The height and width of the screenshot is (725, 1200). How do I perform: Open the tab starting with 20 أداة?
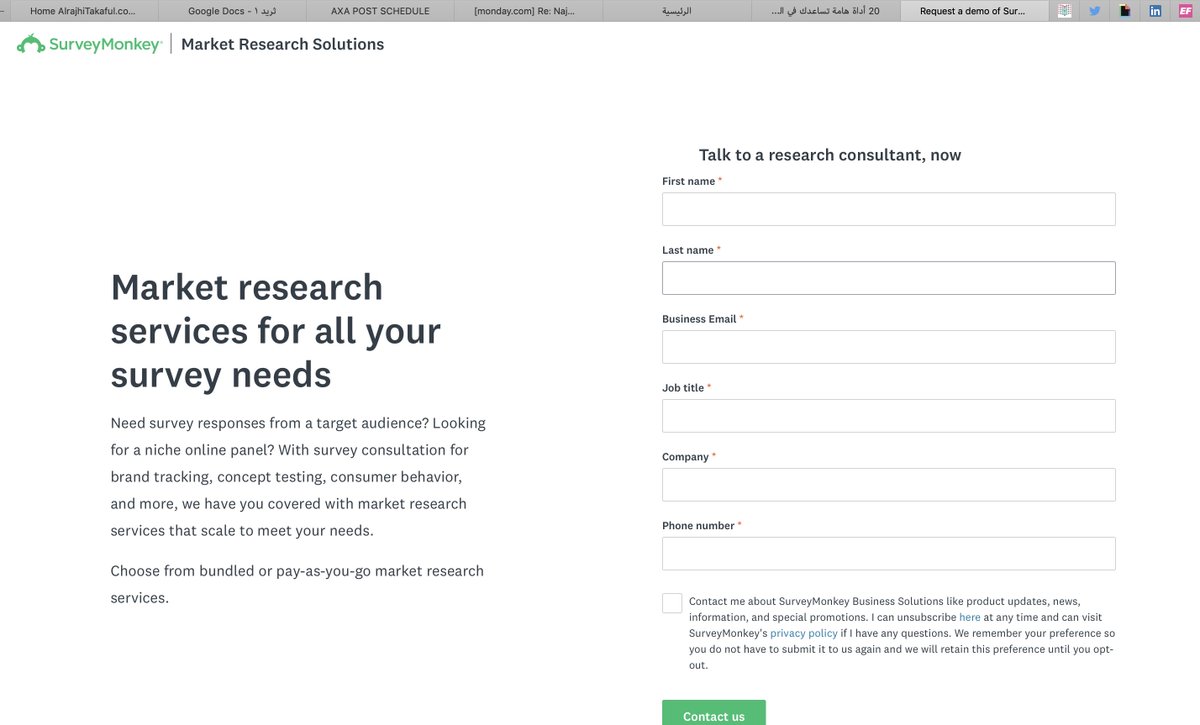pos(826,11)
